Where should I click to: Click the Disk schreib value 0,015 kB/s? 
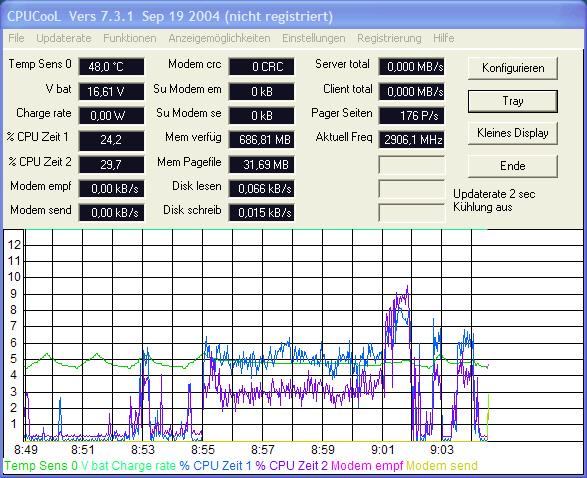pos(261,213)
